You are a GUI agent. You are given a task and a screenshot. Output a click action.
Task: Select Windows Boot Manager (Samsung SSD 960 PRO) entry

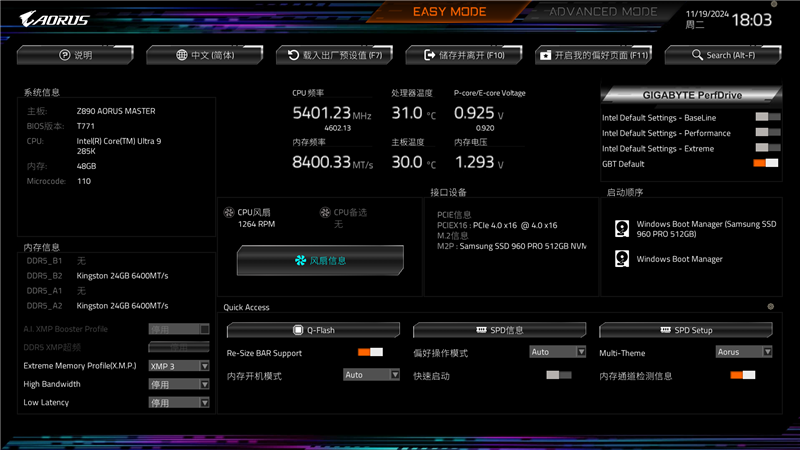696,229
